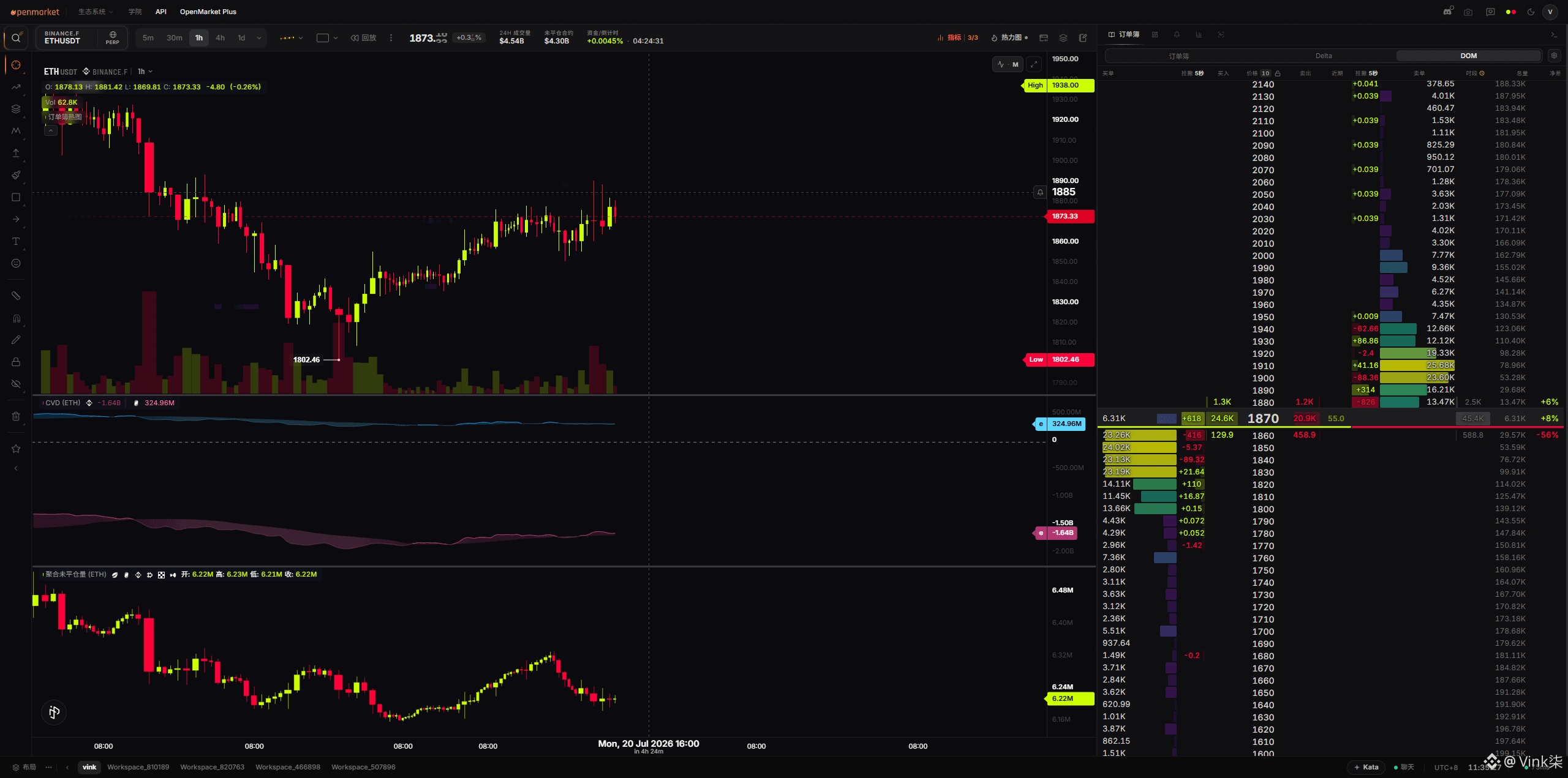Select the 30m timeframe
The height and width of the screenshot is (778, 1568).
coord(175,38)
